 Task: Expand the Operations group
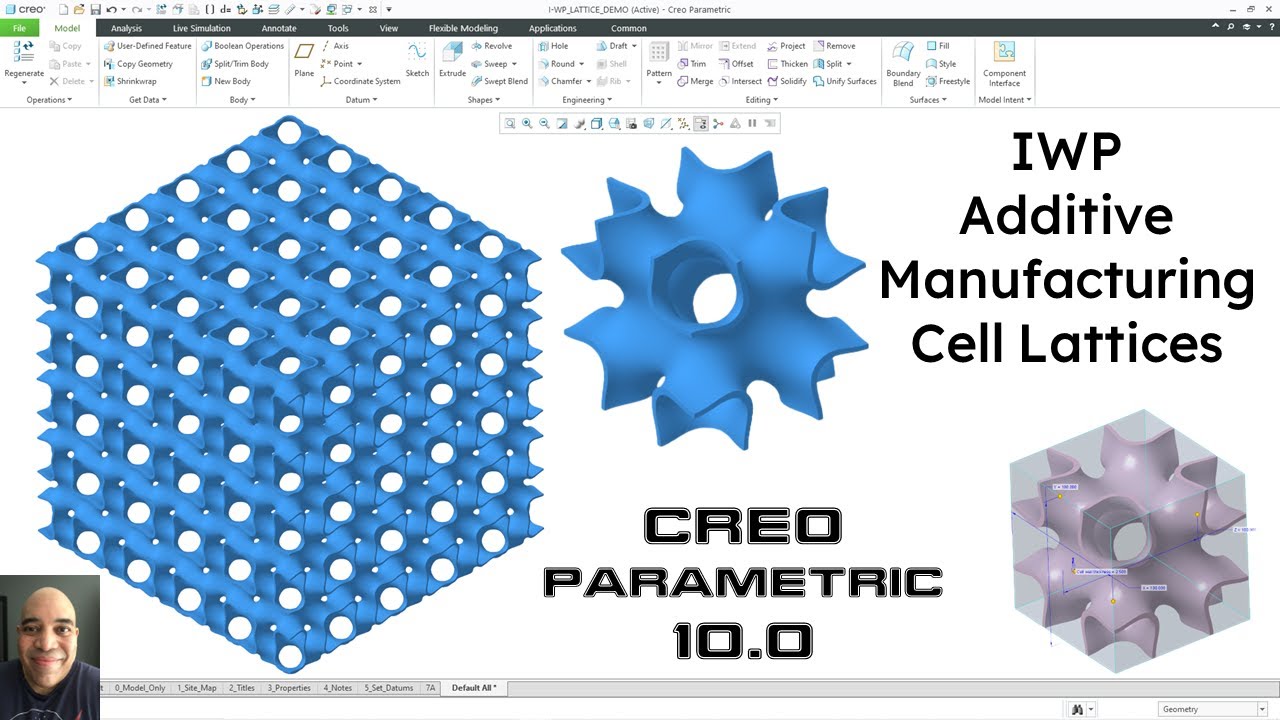[48, 100]
